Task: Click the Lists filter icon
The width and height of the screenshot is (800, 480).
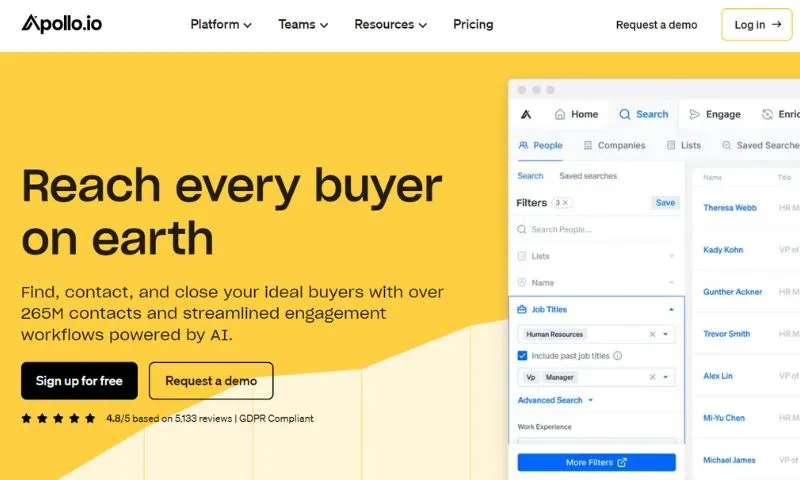Action: tap(521, 256)
